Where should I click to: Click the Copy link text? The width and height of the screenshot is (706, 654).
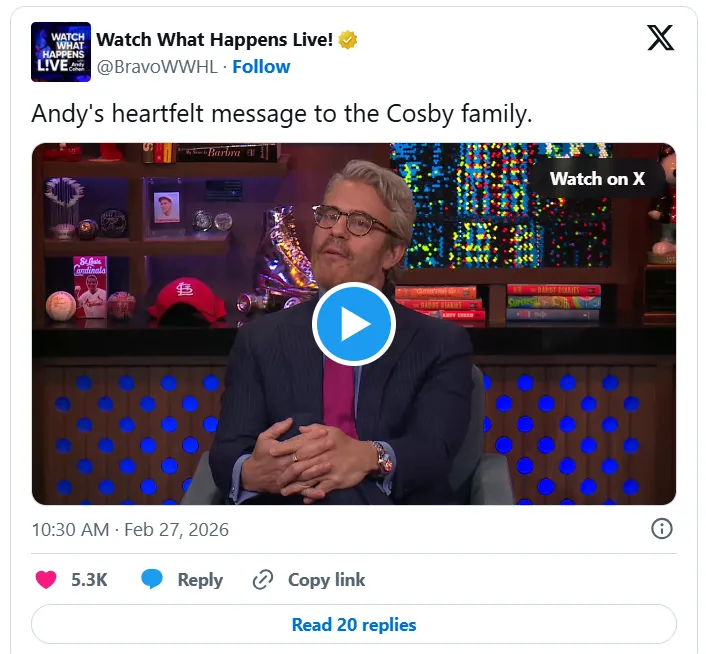[x=326, y=580]
